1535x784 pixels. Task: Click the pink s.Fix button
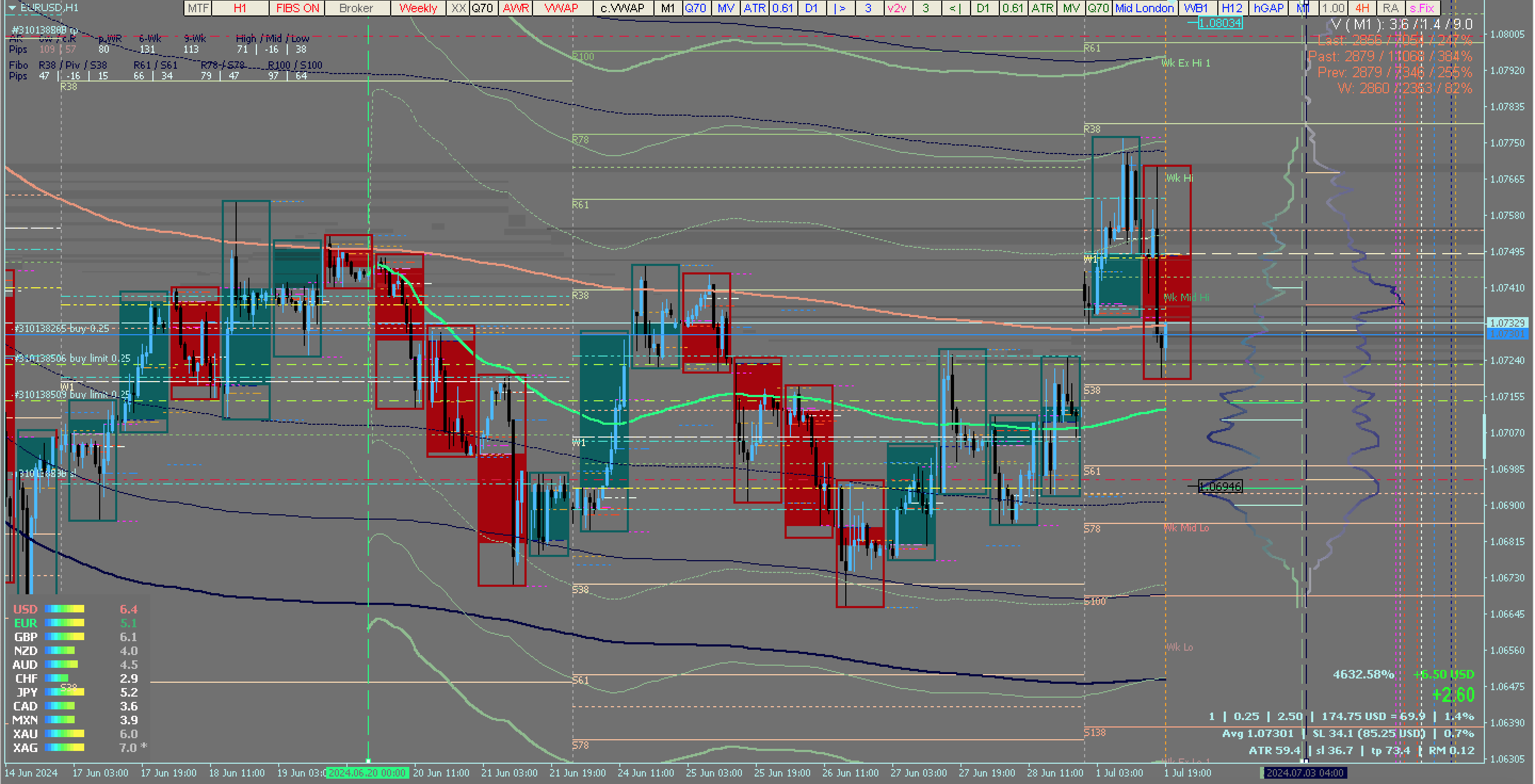click(x=1422, y=8)
